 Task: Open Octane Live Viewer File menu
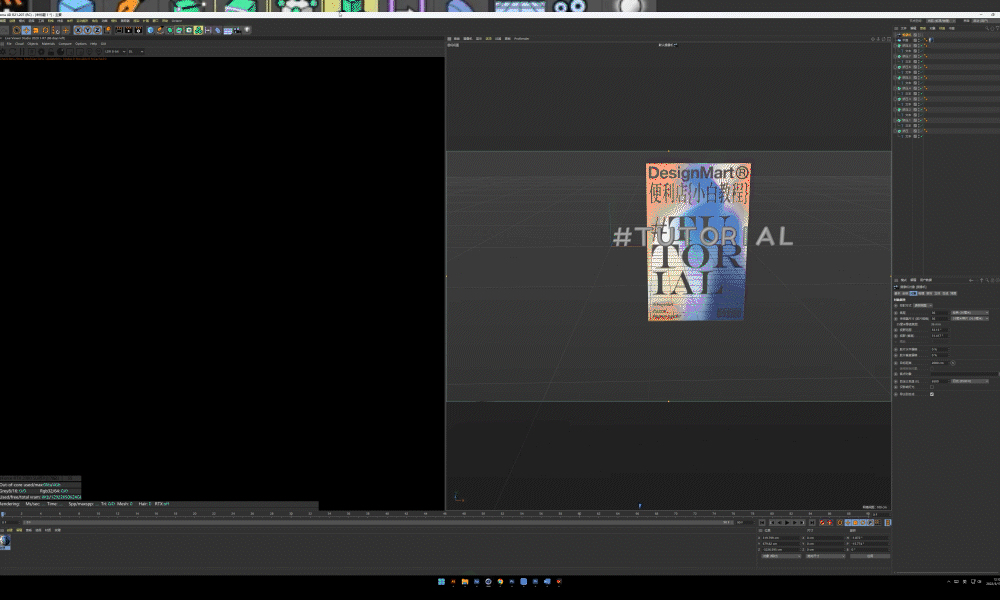9,43
